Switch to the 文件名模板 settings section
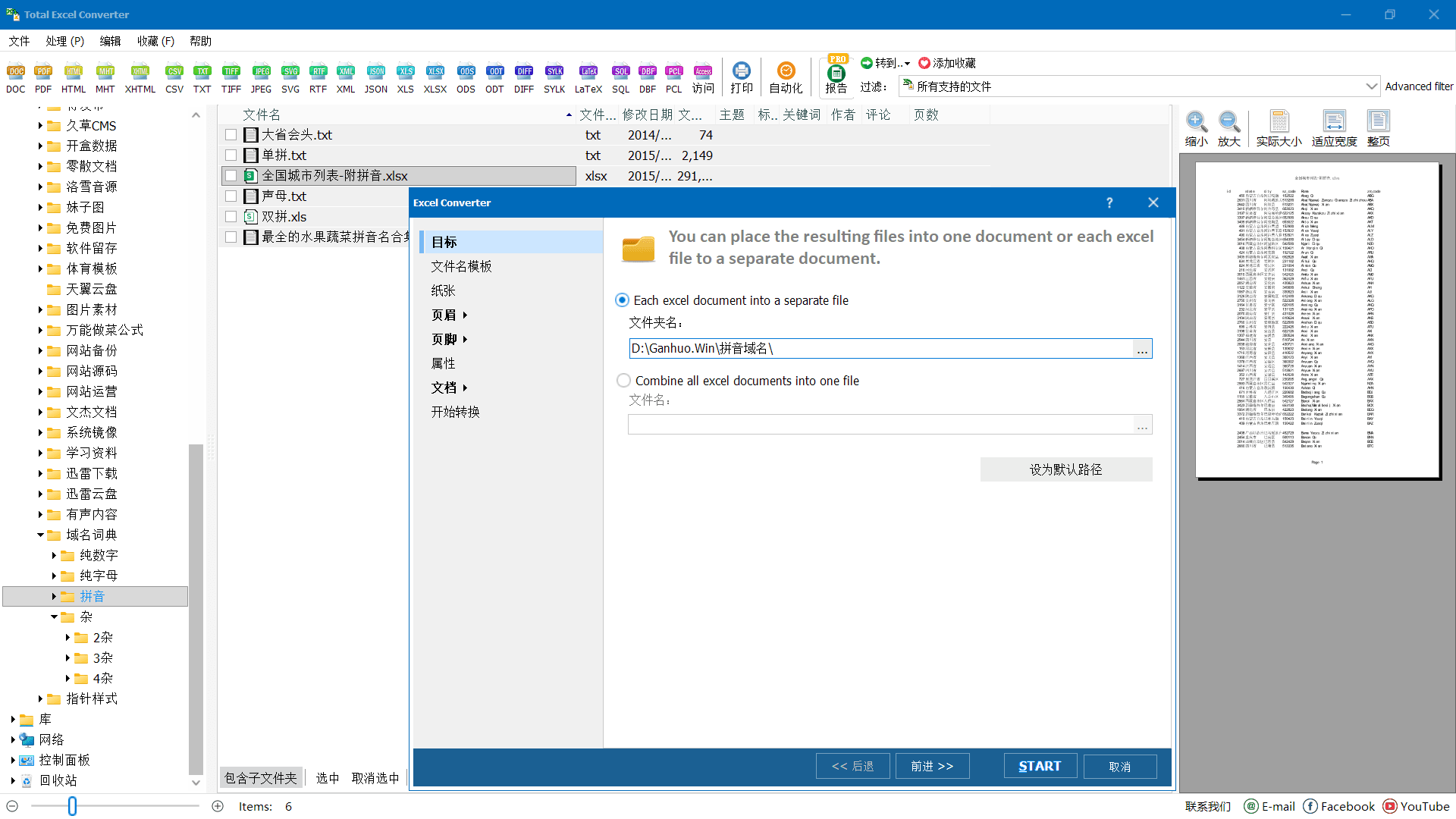The height and width of the screenshot is (819, 1456). 461,266
